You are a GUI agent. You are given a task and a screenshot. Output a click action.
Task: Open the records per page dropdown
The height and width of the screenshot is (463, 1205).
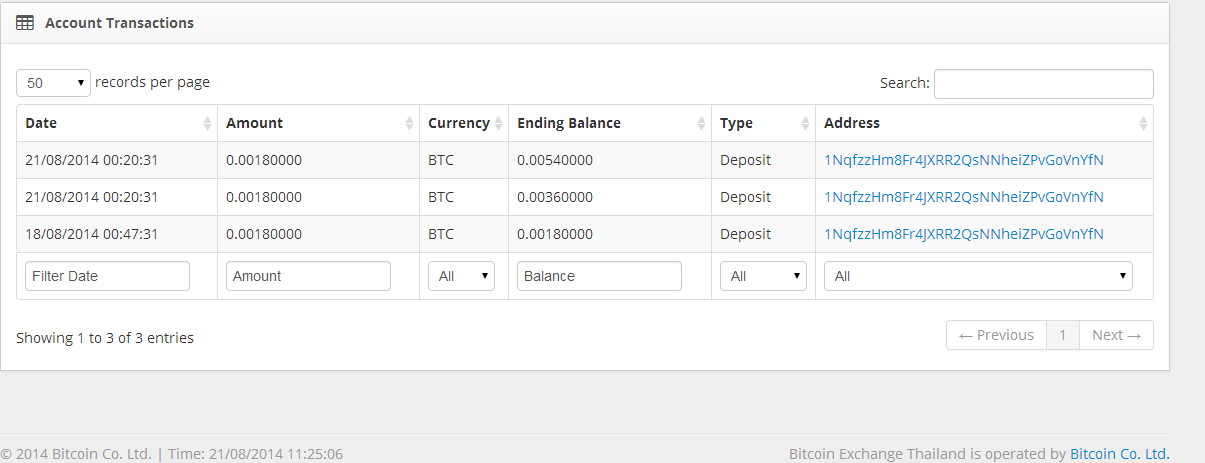(54, 83)
